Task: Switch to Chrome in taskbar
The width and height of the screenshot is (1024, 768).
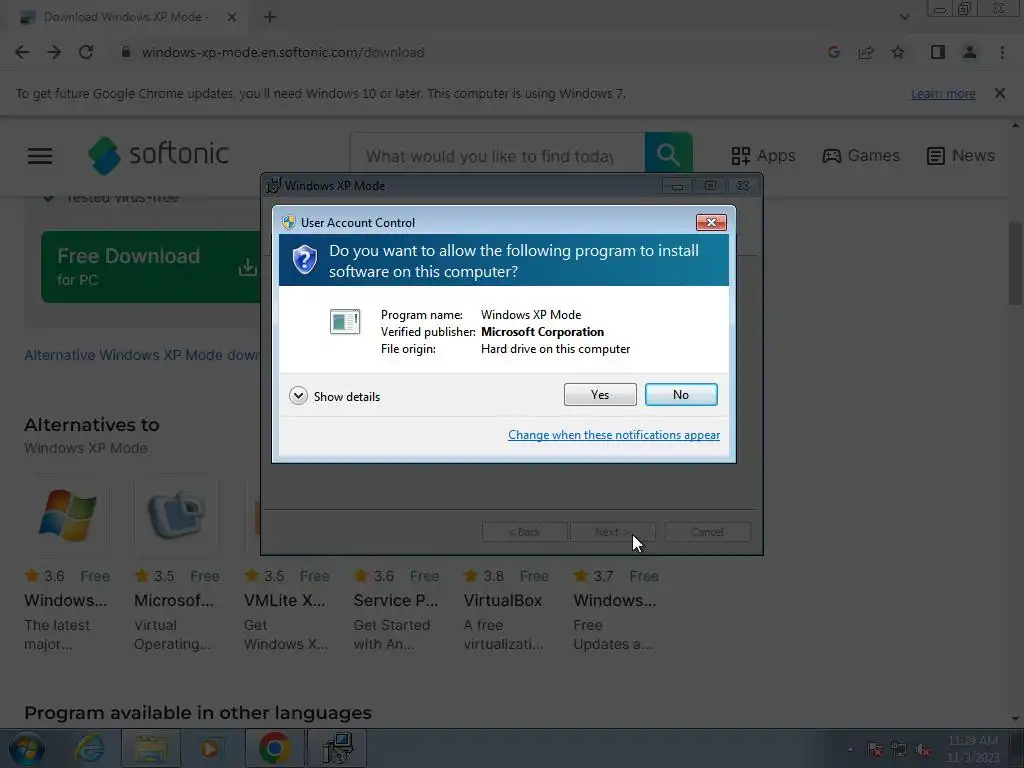Action: (274, 748)
